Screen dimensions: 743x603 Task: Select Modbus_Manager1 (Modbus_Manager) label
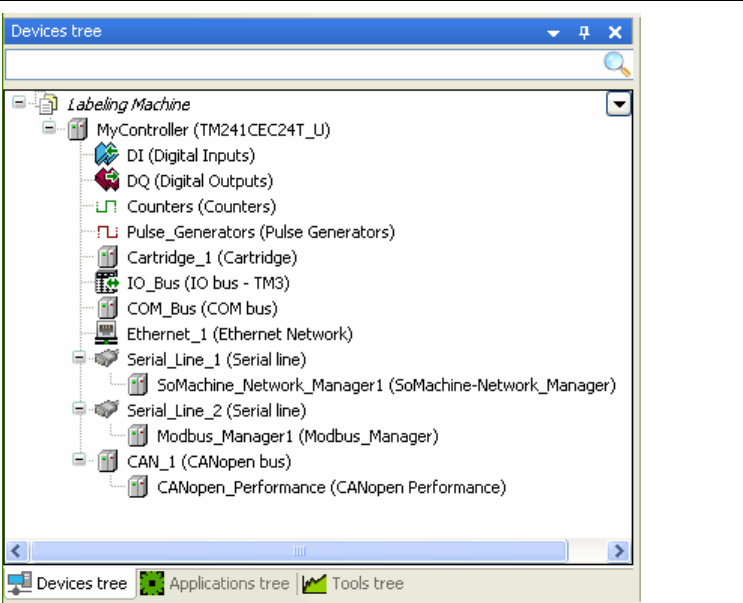pos(298,437)
